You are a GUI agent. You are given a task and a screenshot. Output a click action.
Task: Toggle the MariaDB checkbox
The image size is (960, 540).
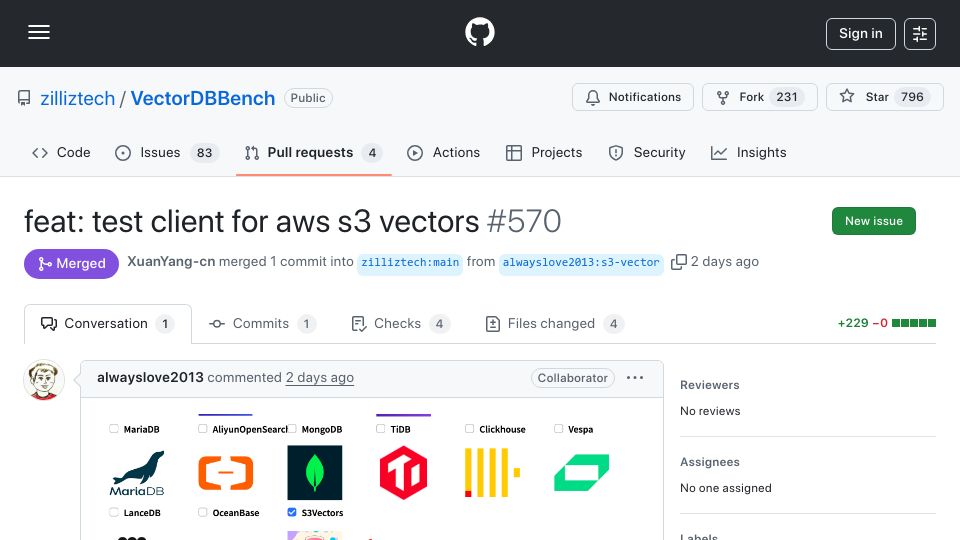pyautogui.click(x=114, y=429)
